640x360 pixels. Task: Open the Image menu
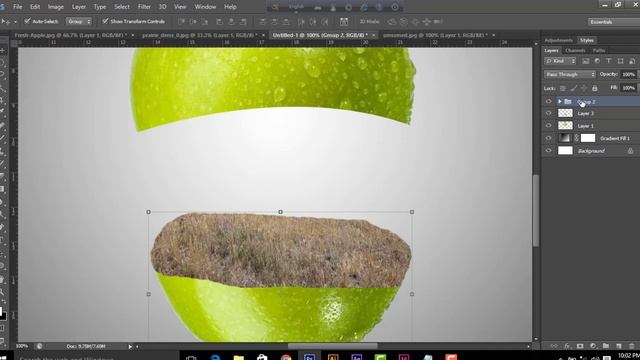click(56, 7)
